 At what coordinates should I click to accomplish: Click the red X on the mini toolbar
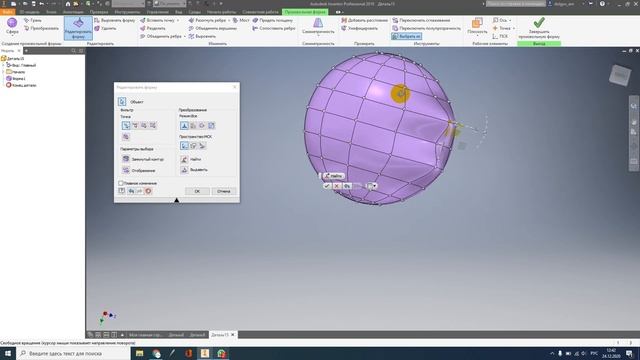click(337, 186)
